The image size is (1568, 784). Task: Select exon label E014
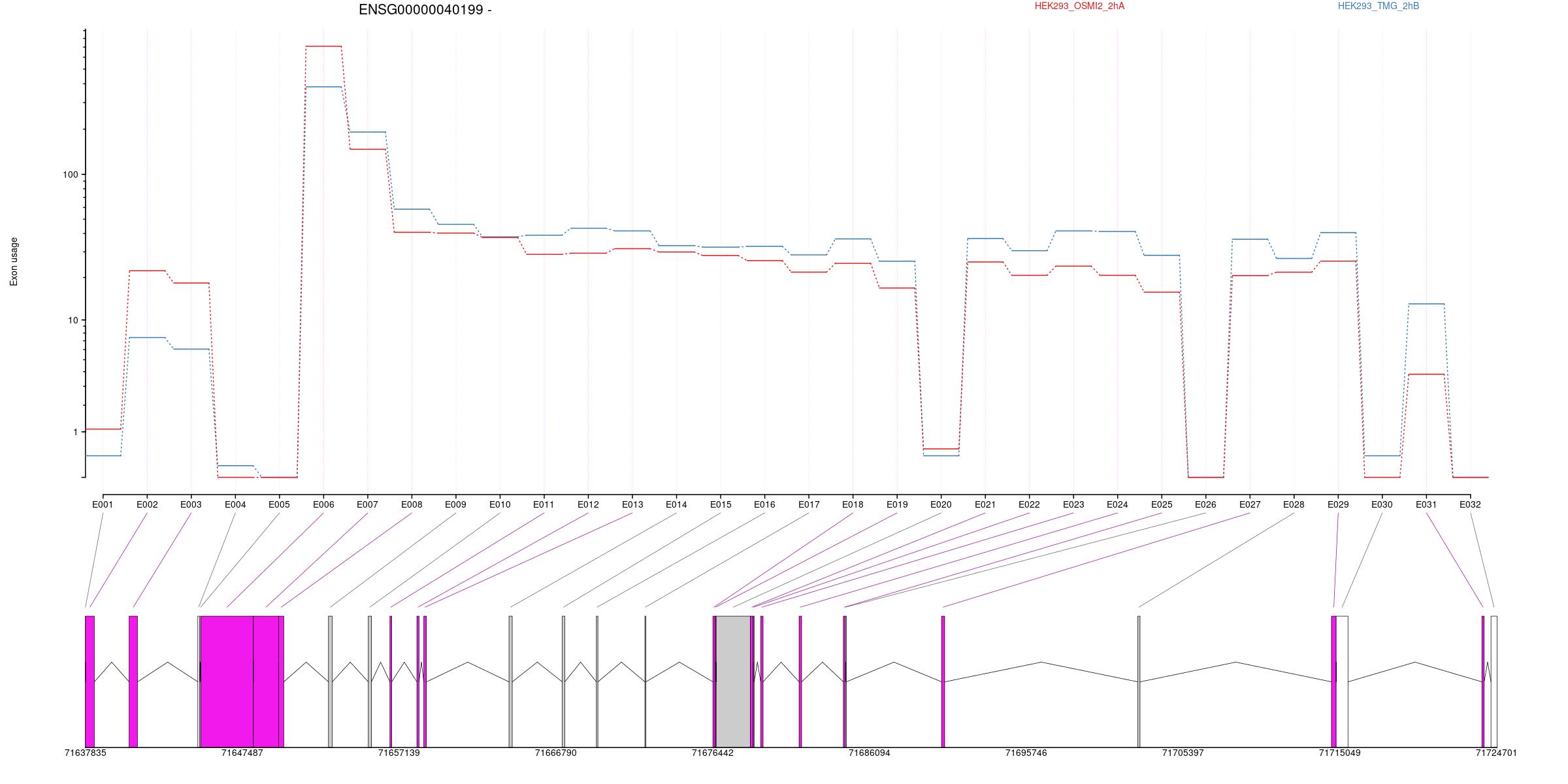click(676, 504)
